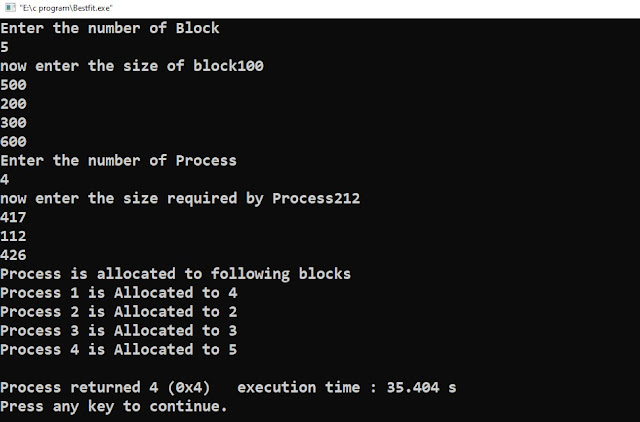Click 'Process is allocated to following blocks' line

[x=175, y=274]
